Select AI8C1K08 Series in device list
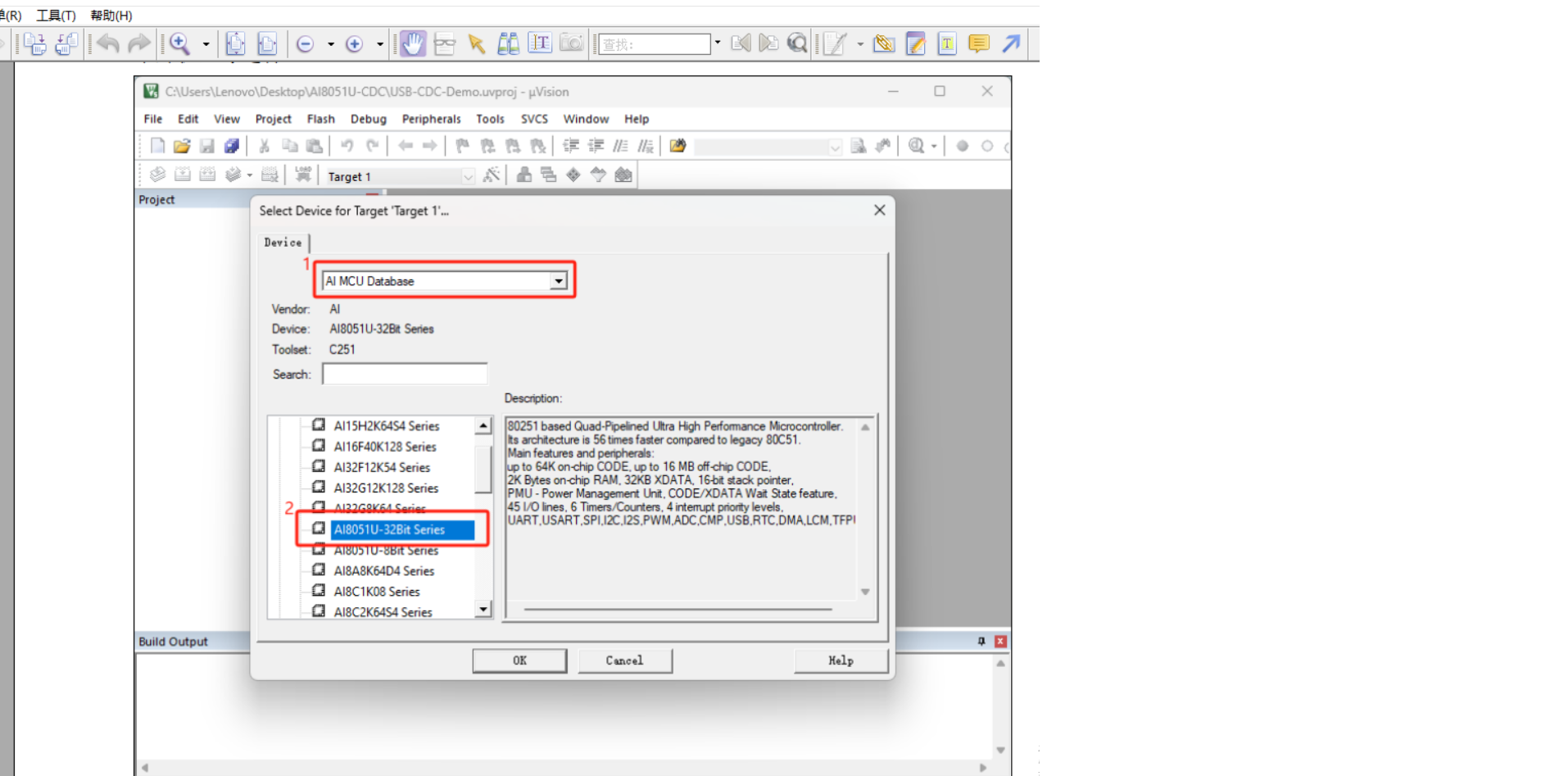 point(376,592)
